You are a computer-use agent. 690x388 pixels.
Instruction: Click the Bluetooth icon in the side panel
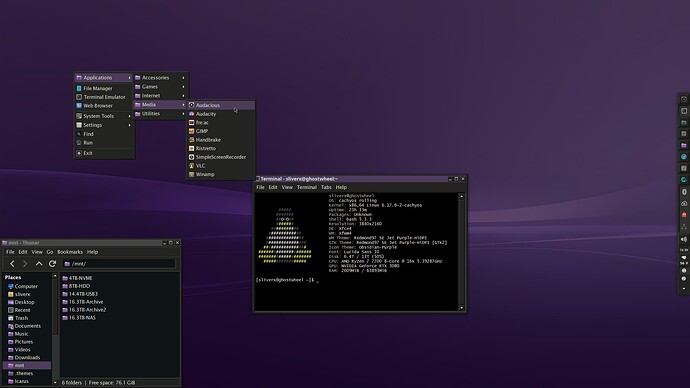tap(684, 192)
